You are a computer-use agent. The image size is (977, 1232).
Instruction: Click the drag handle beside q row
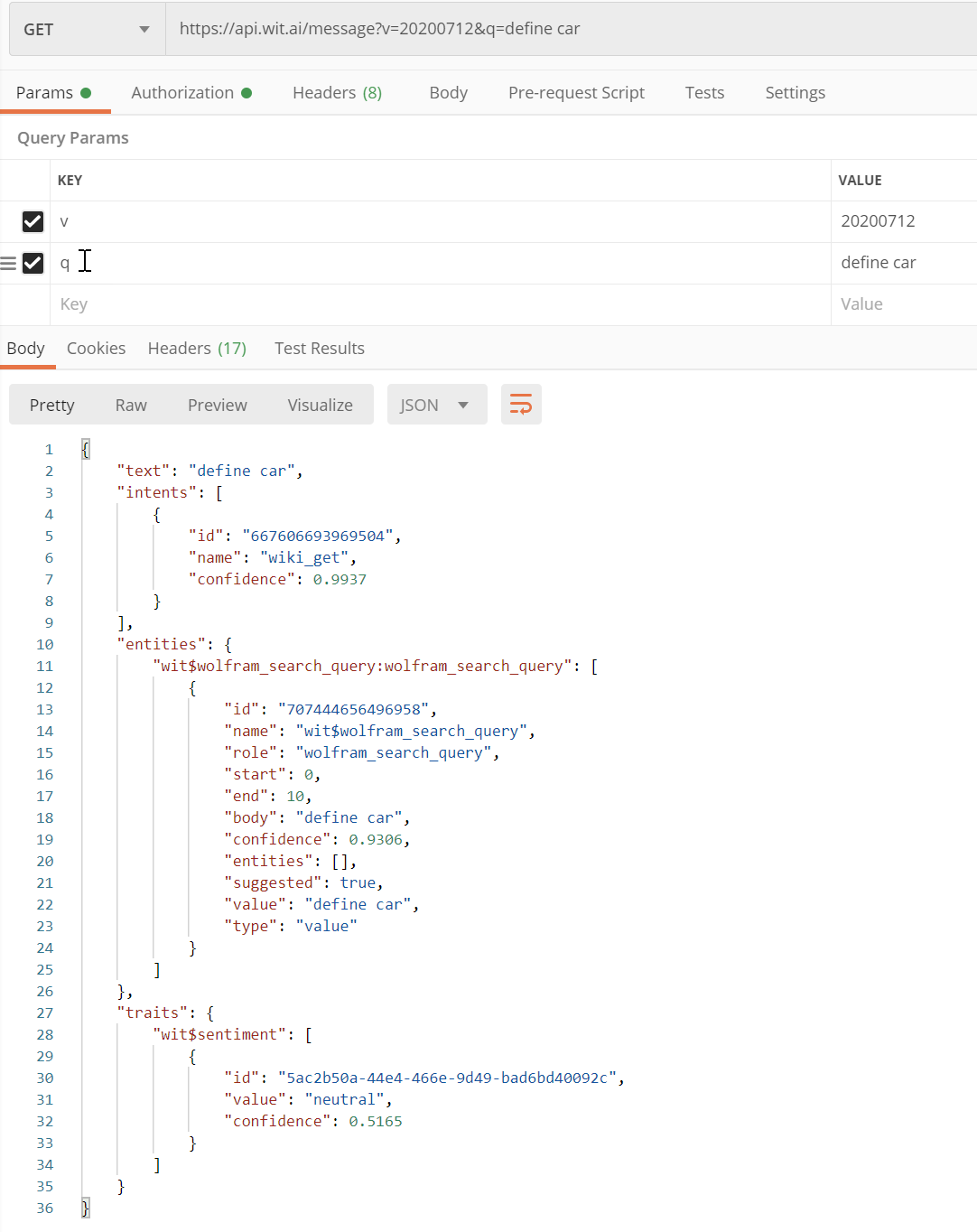click(8, 263)
